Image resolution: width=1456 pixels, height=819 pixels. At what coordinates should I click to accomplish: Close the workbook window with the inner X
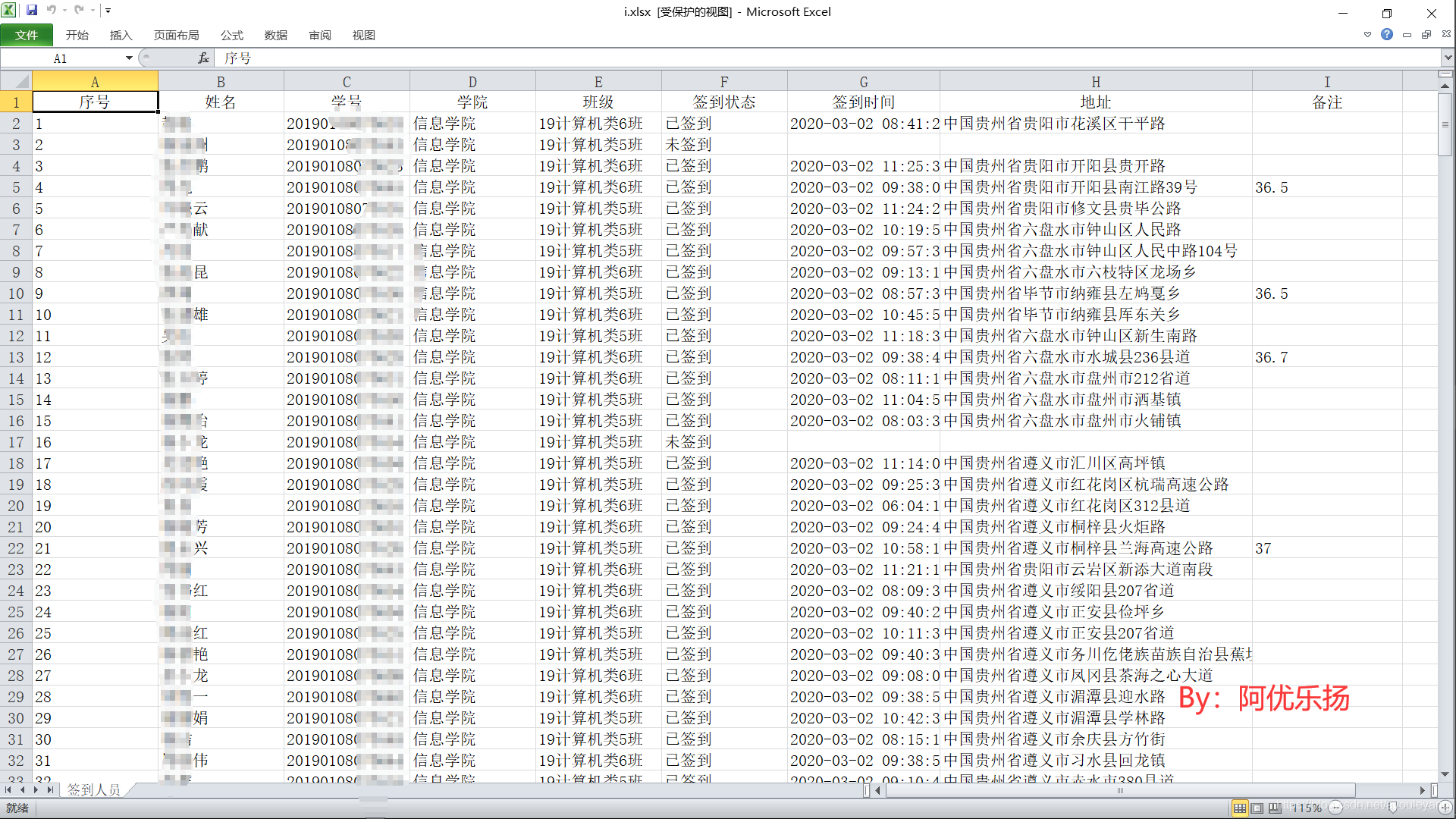click(x=1446, y=35)
